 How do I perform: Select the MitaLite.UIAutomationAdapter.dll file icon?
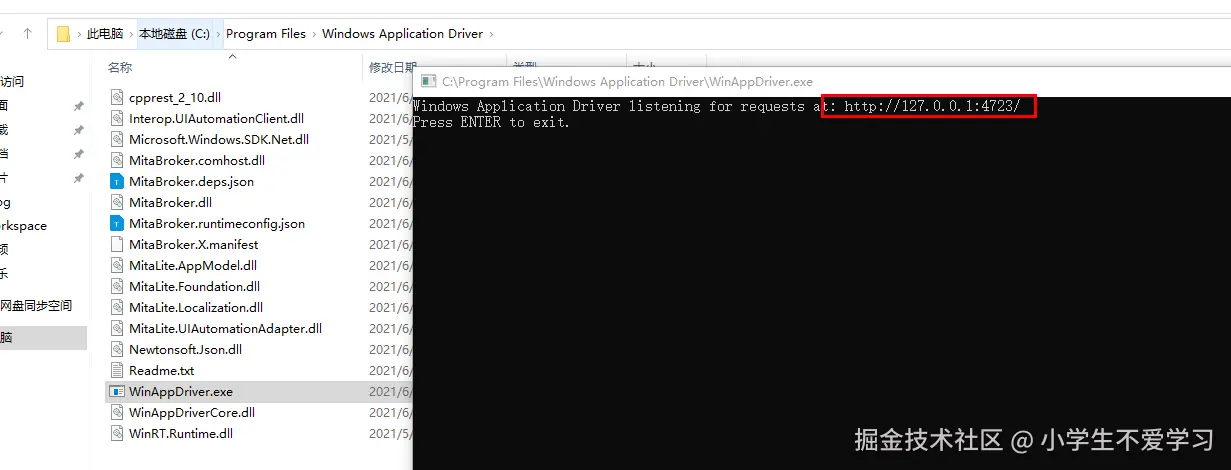pyautogui.click(x=117, y=328)
